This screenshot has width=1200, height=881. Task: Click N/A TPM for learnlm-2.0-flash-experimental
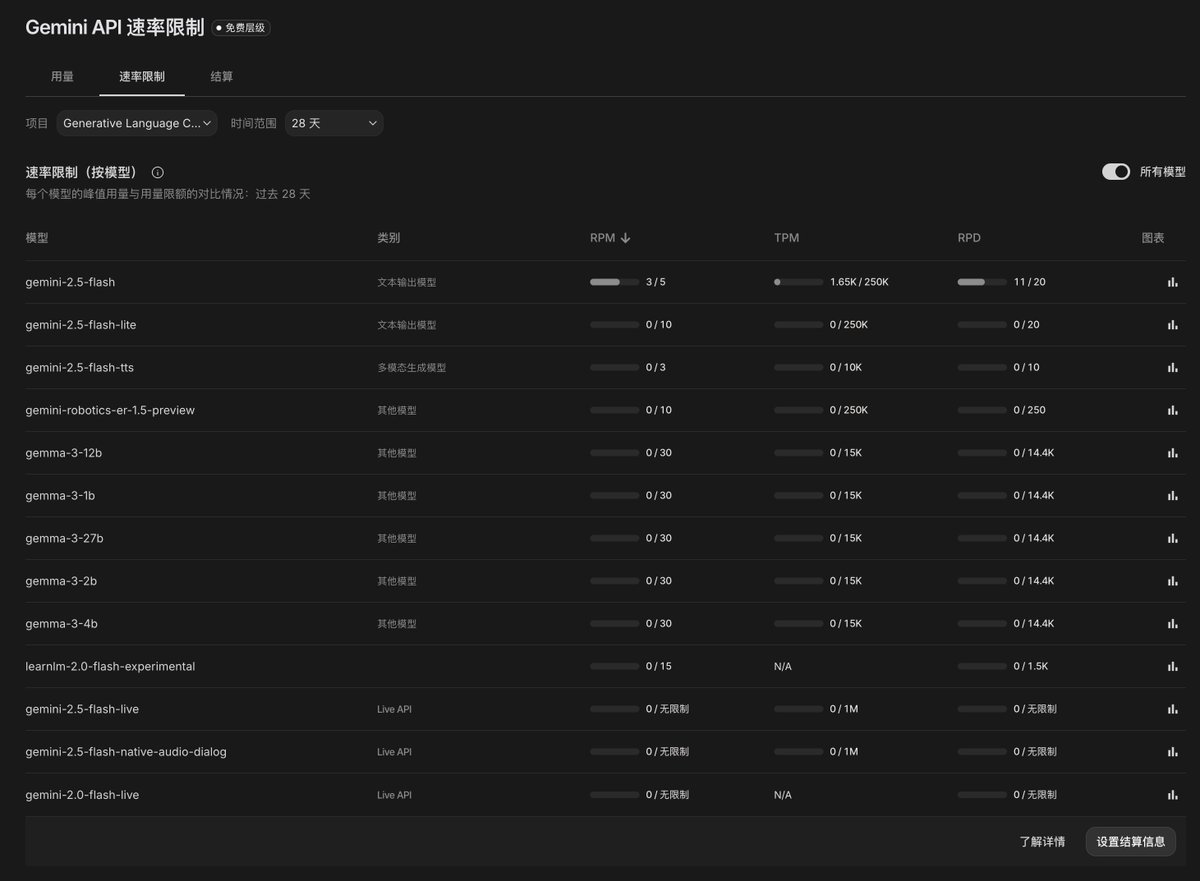(x=782, y=666)
